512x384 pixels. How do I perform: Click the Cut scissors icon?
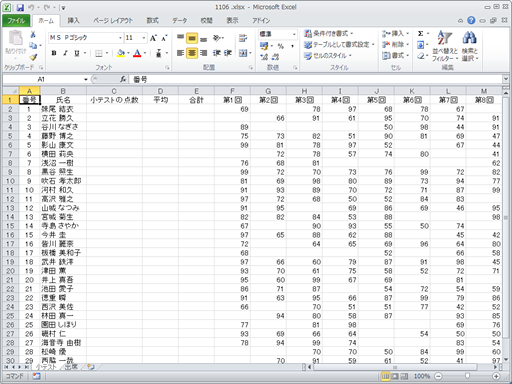click(33, 34)
